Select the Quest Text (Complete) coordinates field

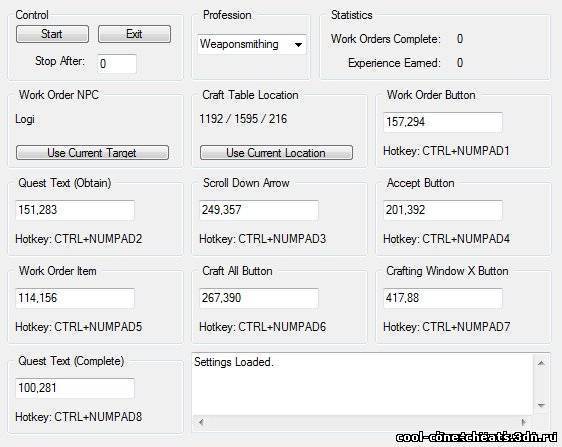(x=75, y=388)
